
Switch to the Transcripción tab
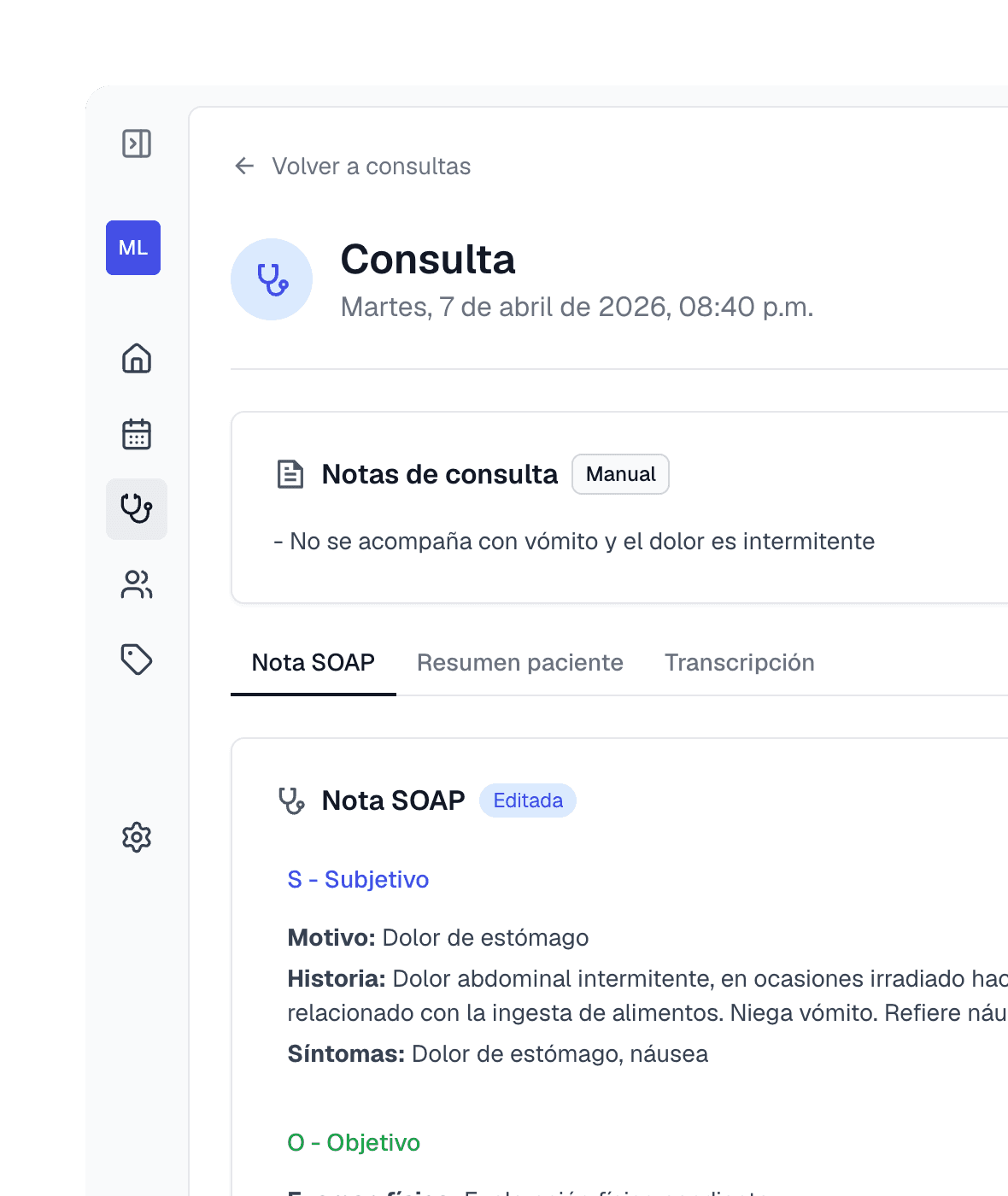(x=740, y=663)
